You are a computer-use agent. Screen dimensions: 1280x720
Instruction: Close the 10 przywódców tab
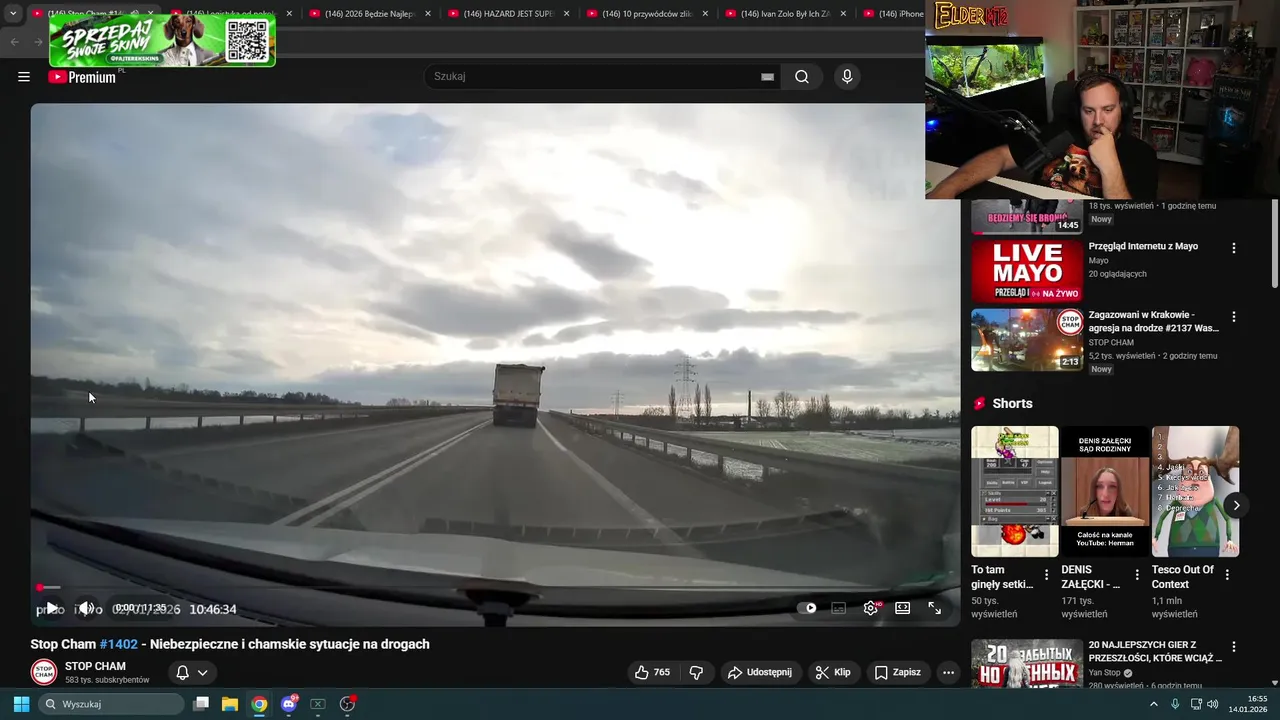(705, 14)
